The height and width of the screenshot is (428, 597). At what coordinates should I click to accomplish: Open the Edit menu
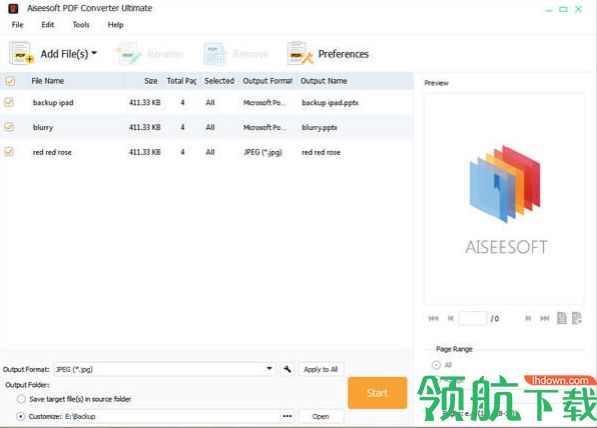coord(48,25)
